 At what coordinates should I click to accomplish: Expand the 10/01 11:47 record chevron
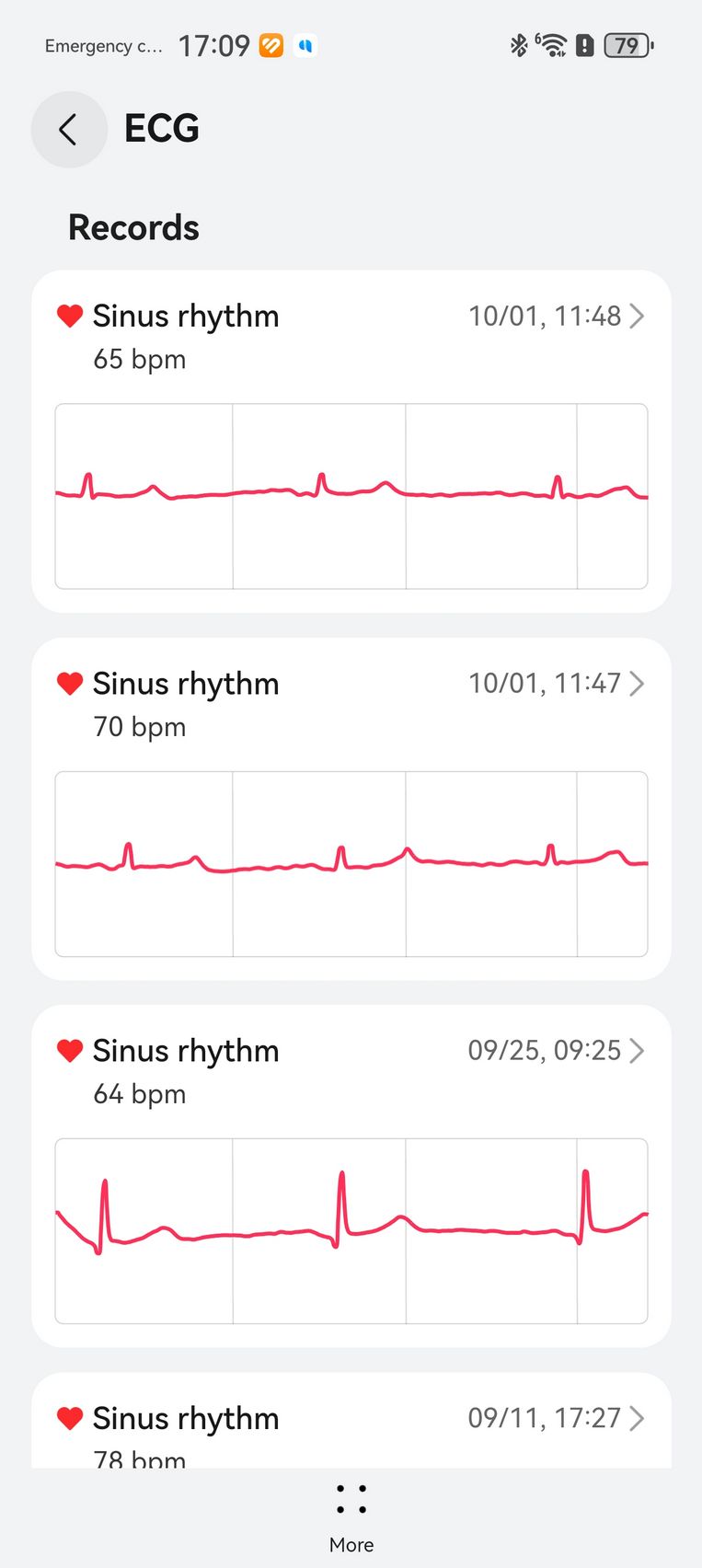pos(636,684)
